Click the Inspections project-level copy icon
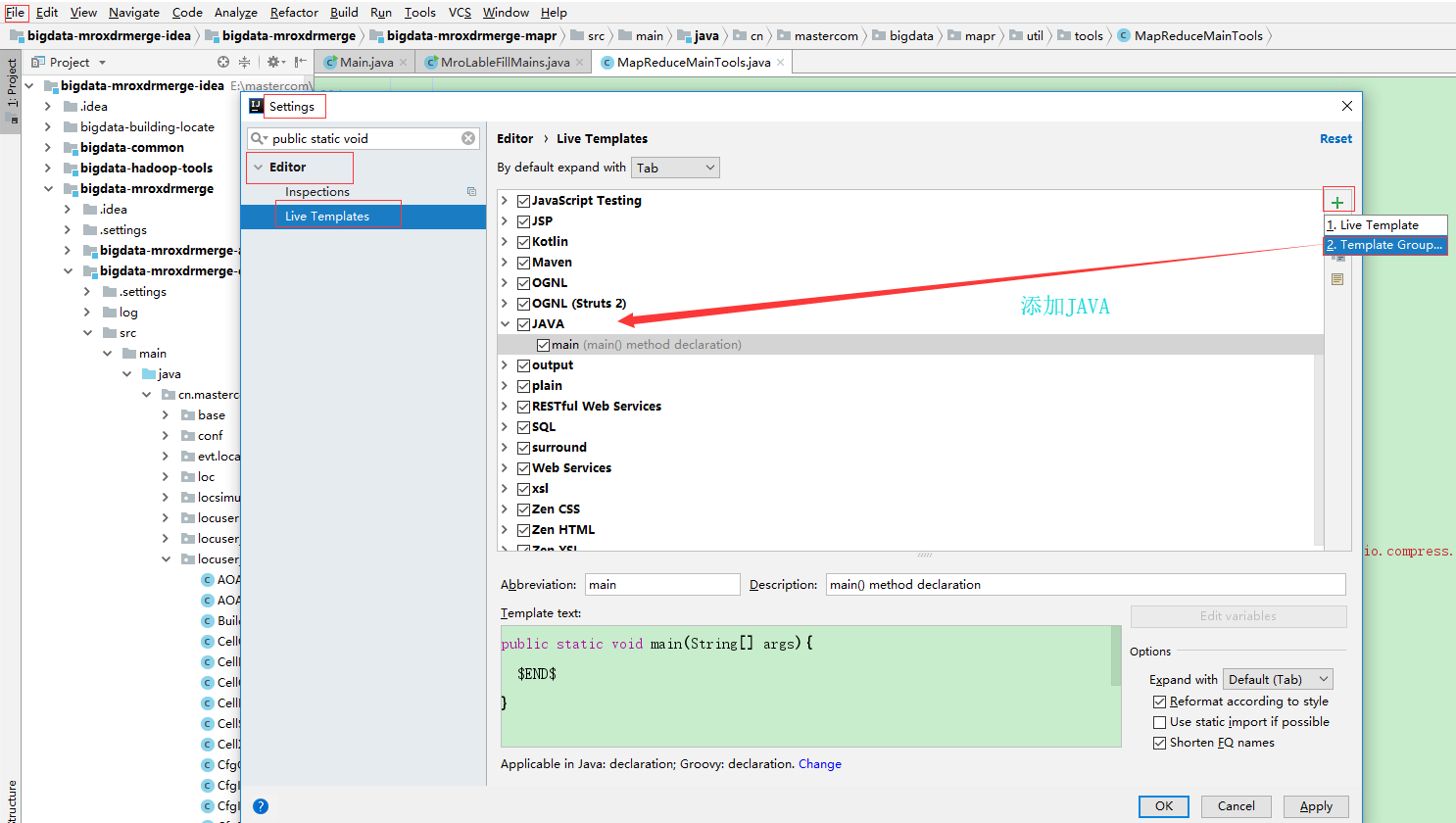Screen dimensions: 1456x823 [x=471, y=192]
